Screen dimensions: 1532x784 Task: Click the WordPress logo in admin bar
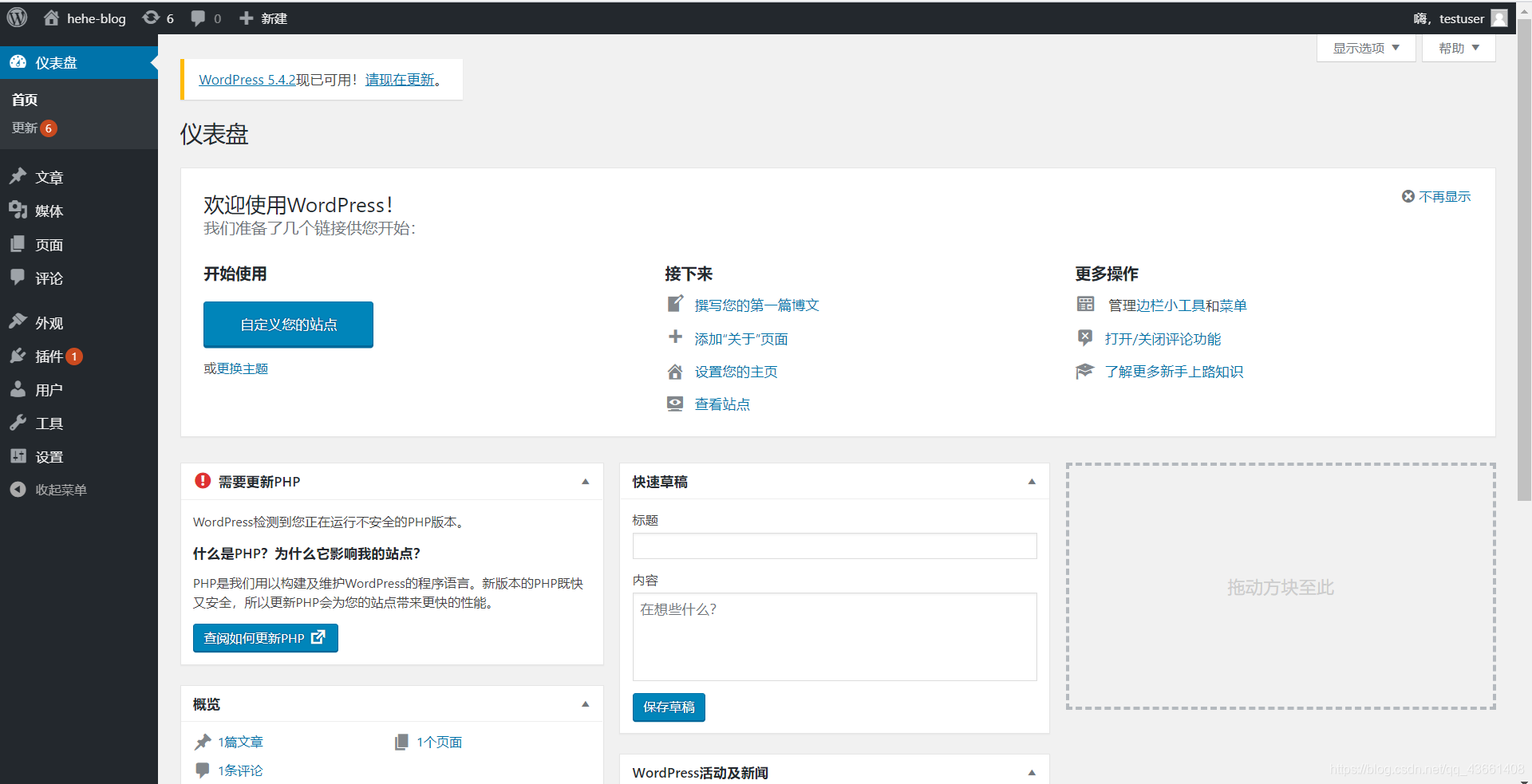17,18
